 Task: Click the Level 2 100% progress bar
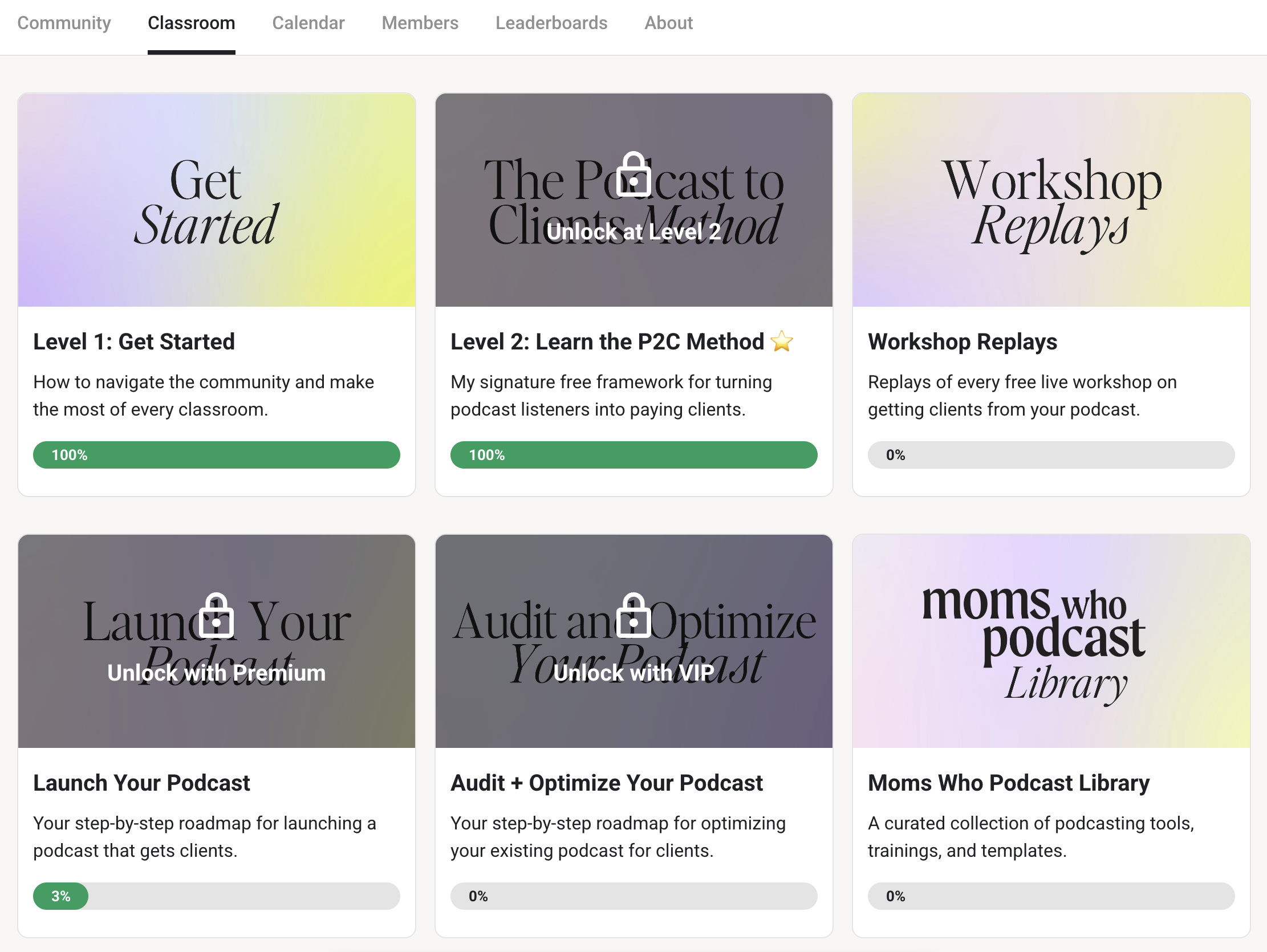point(633,455)
